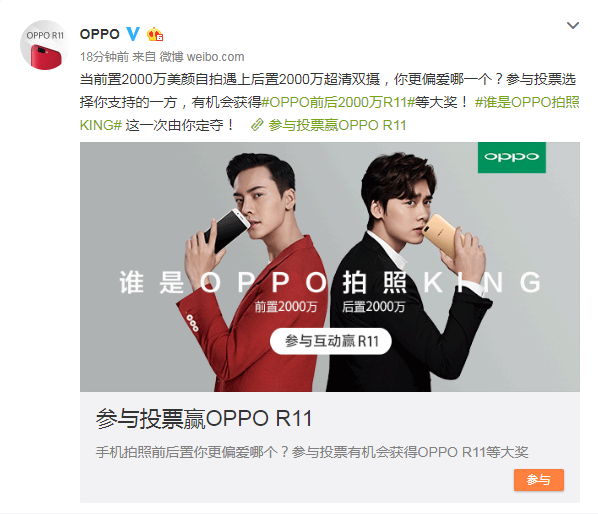Screen dimensions: 598x514
Task: Click the 后置2000万 label in banner
Action: click(x=373, y=307)
